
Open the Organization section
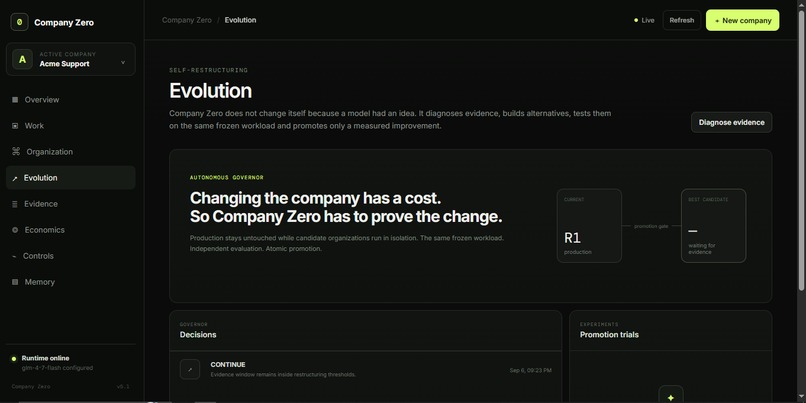71,152
